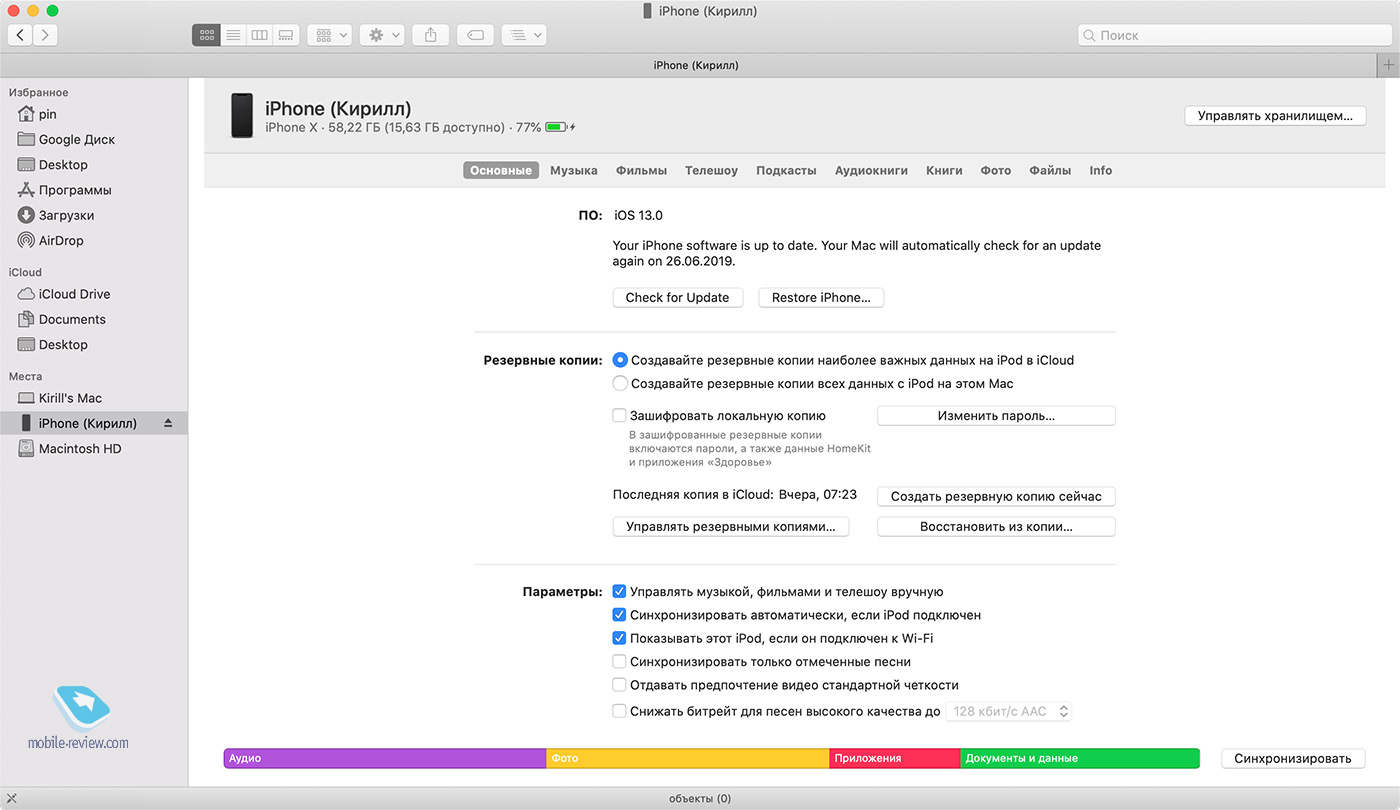Viewport: 1400px width, 810px height.
Task: Click the status bar corner tool icon
Action: tap(12, 798)
